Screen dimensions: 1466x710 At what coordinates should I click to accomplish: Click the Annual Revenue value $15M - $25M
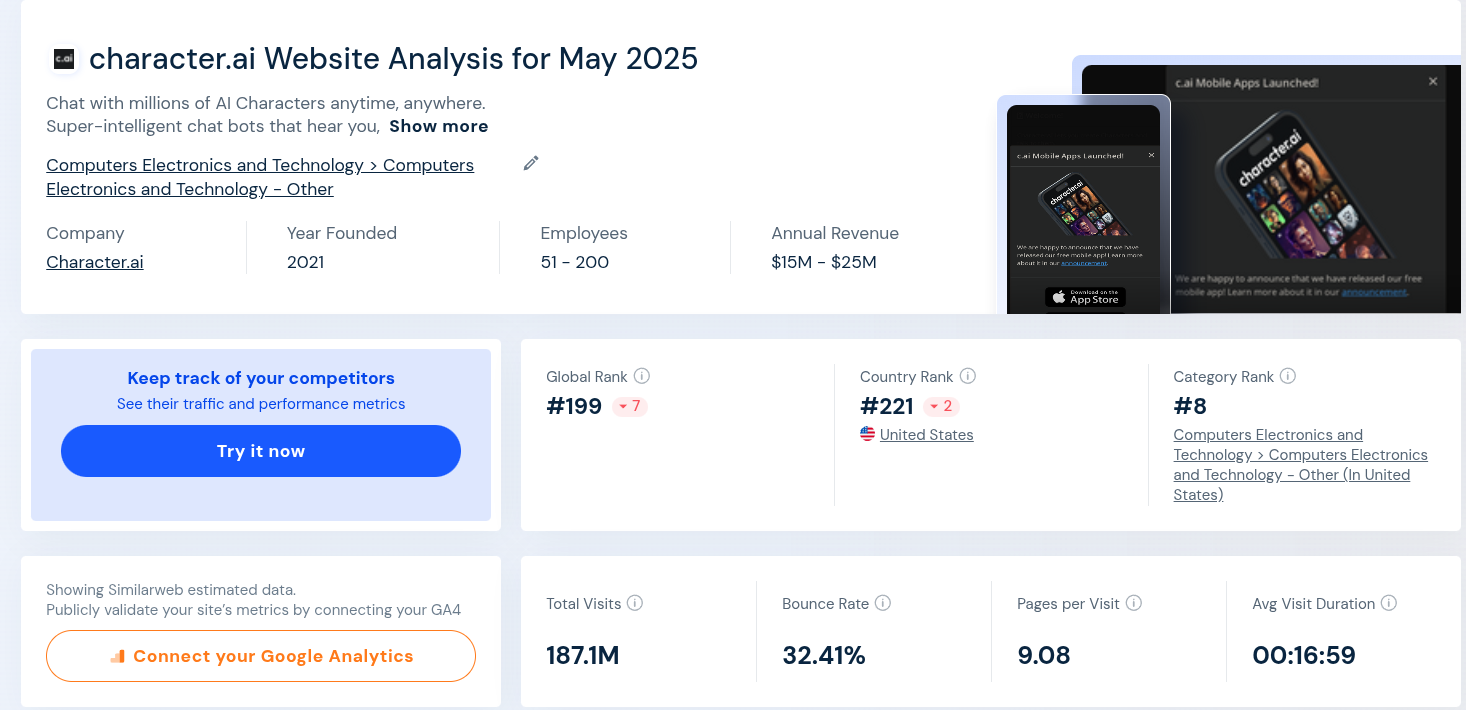824,262
